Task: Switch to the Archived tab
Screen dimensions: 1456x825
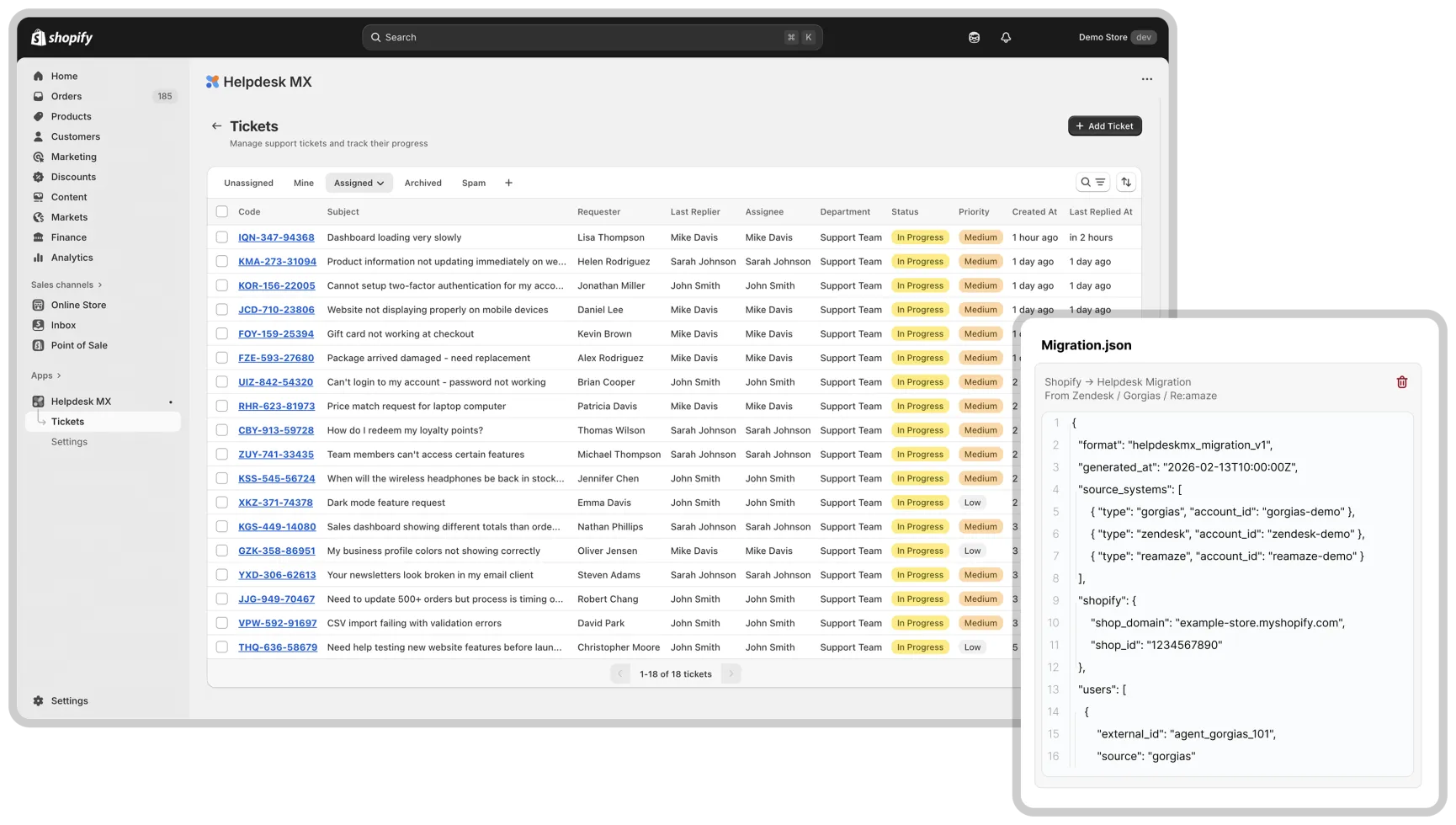Action: [422, 183]
